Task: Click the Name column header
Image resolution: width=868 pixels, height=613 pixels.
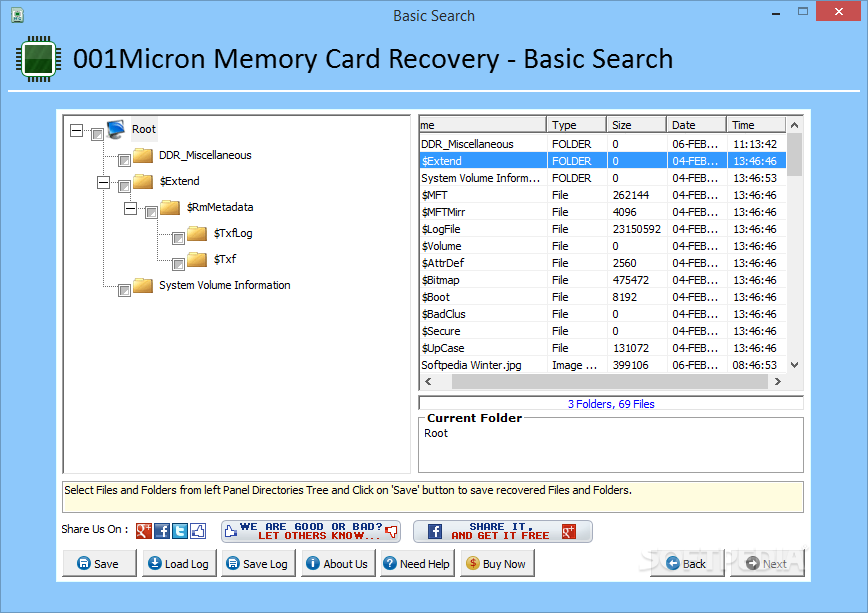Action: (x=483, y=125)
